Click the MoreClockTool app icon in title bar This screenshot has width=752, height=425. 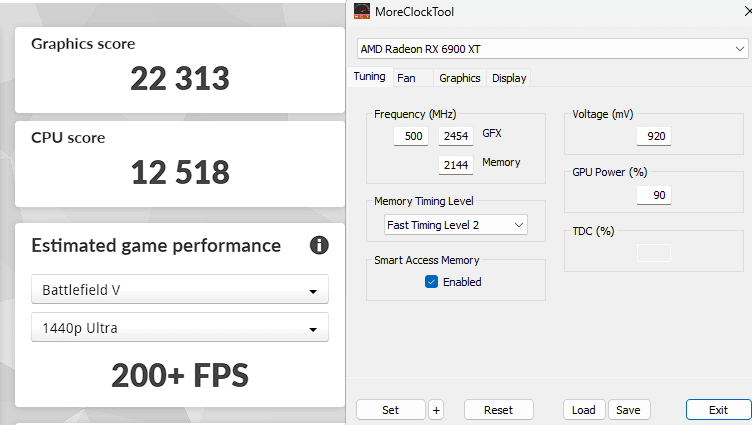click(x=362, y=11)
